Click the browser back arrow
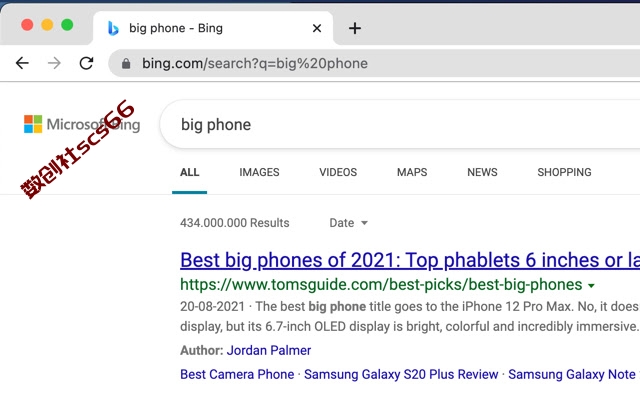 tap(22, 63)
